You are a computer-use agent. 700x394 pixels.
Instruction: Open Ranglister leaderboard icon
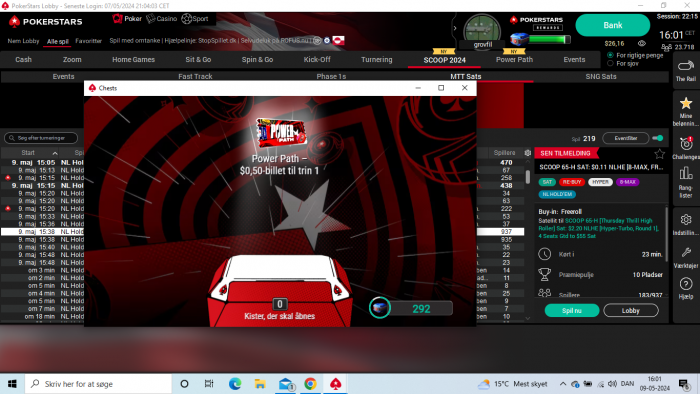click(686, 173)
